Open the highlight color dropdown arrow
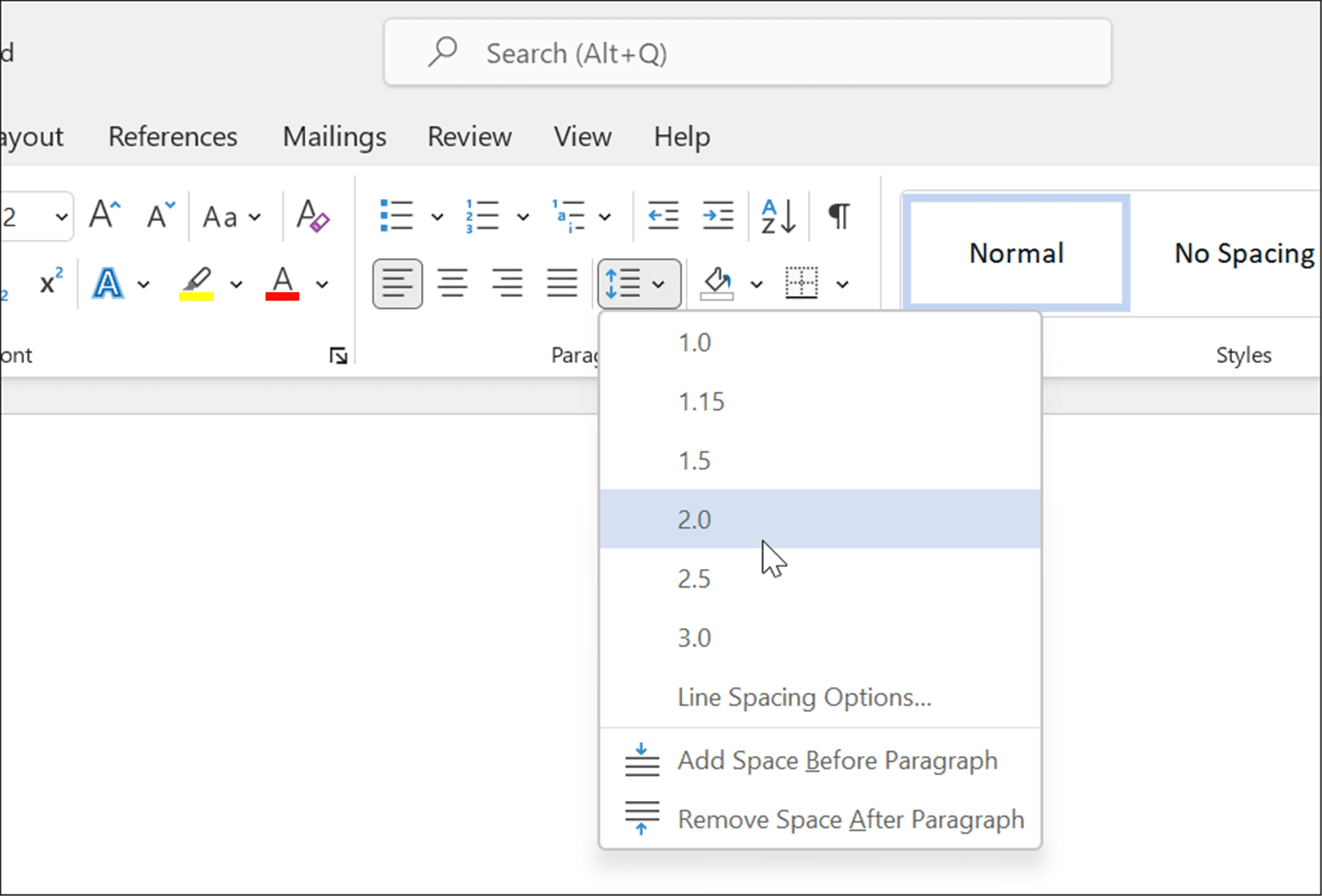Image resolution: width=1322 pixels, height=896 pixels. click(x=237, y=285)
